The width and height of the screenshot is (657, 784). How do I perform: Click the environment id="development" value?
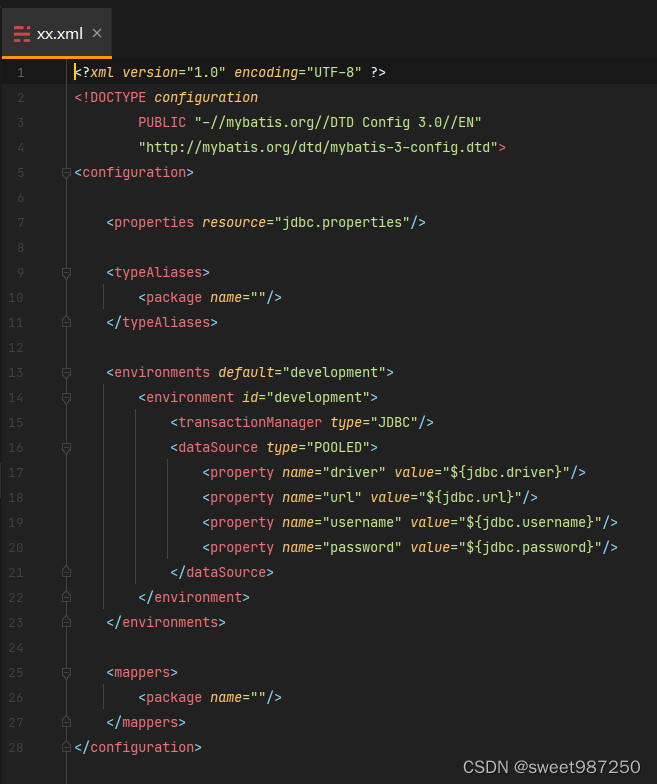[x=318, y=398]
